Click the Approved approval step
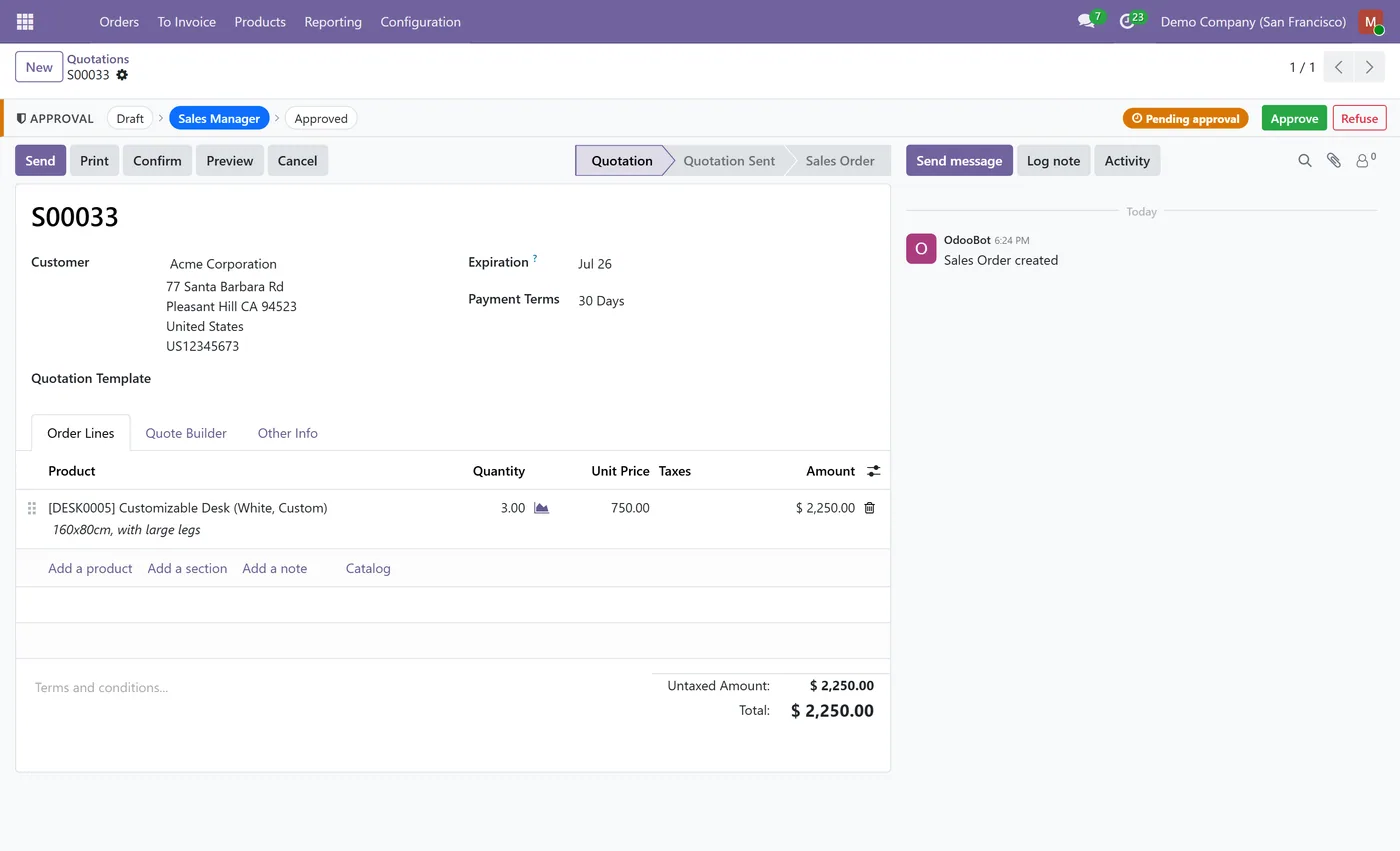This screenshot has height=851, width=1400. [321, 118]
